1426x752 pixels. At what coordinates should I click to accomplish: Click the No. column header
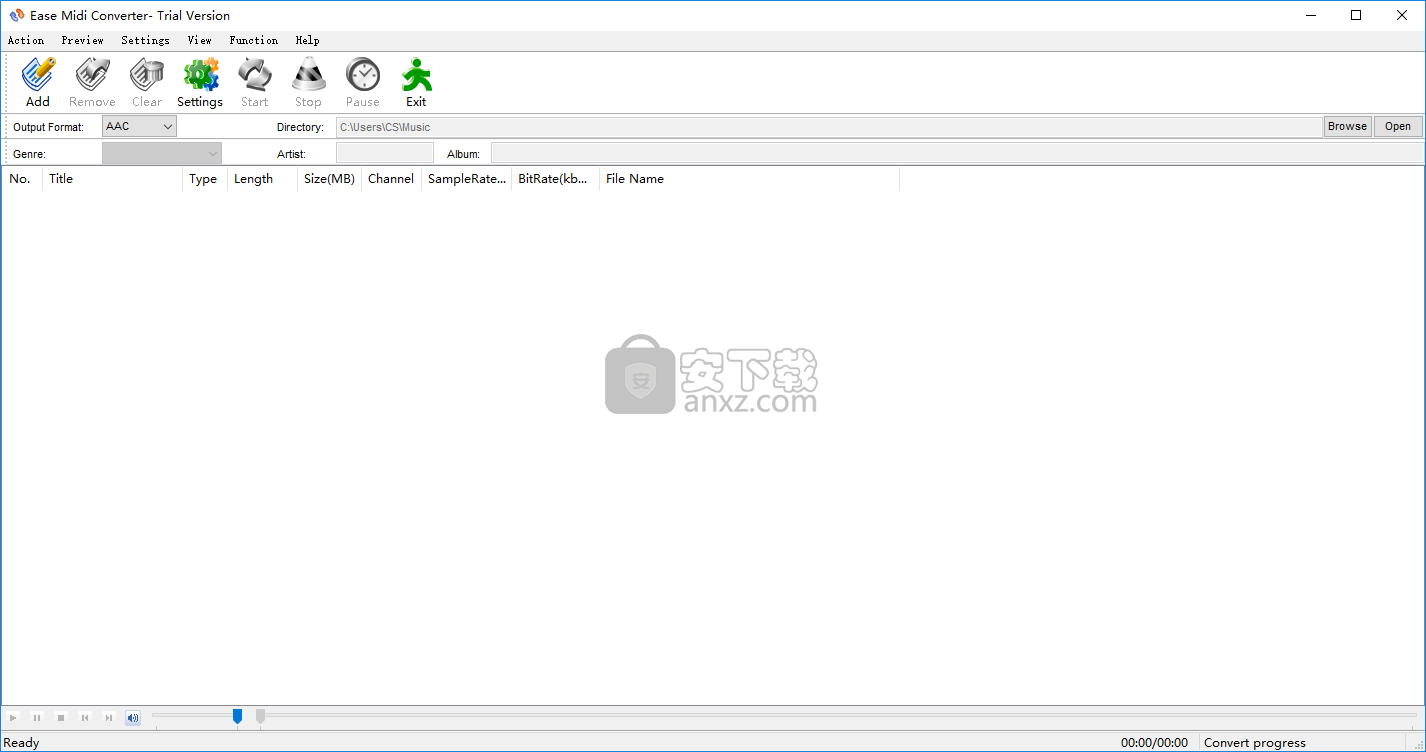(22, 179)
